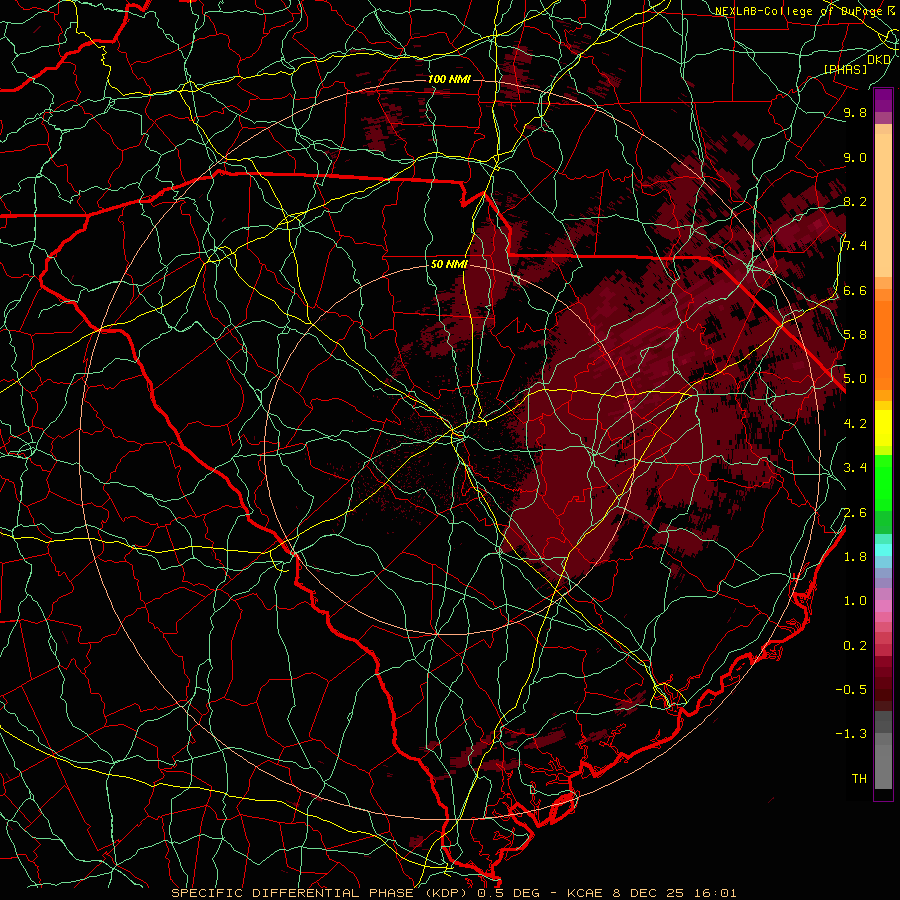Click the pink color bar segment near 1.0
900x900 pixels.
(883, 606)
